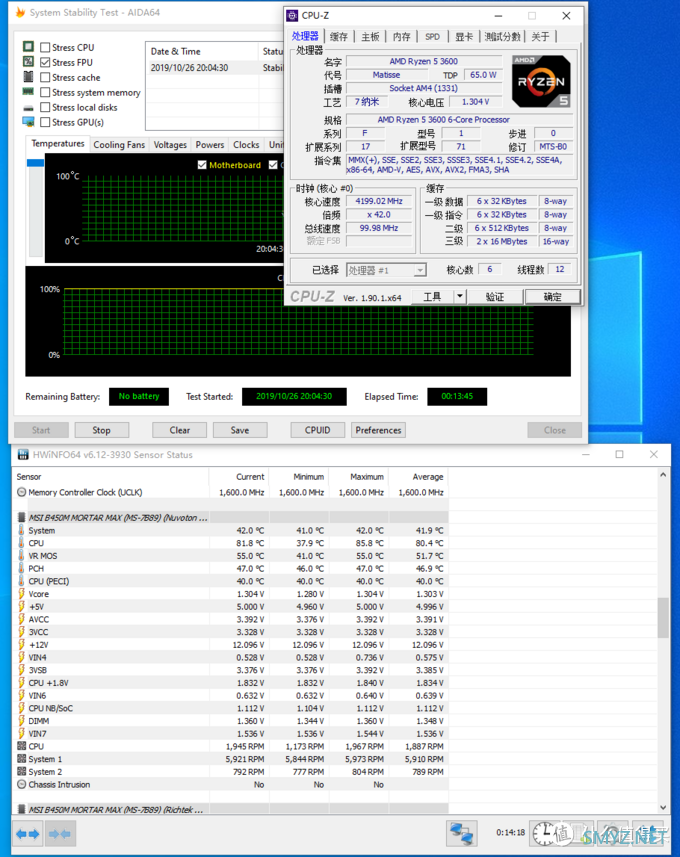Click the temperature graph scale slider in AIDA64

(x=36, y=163)
